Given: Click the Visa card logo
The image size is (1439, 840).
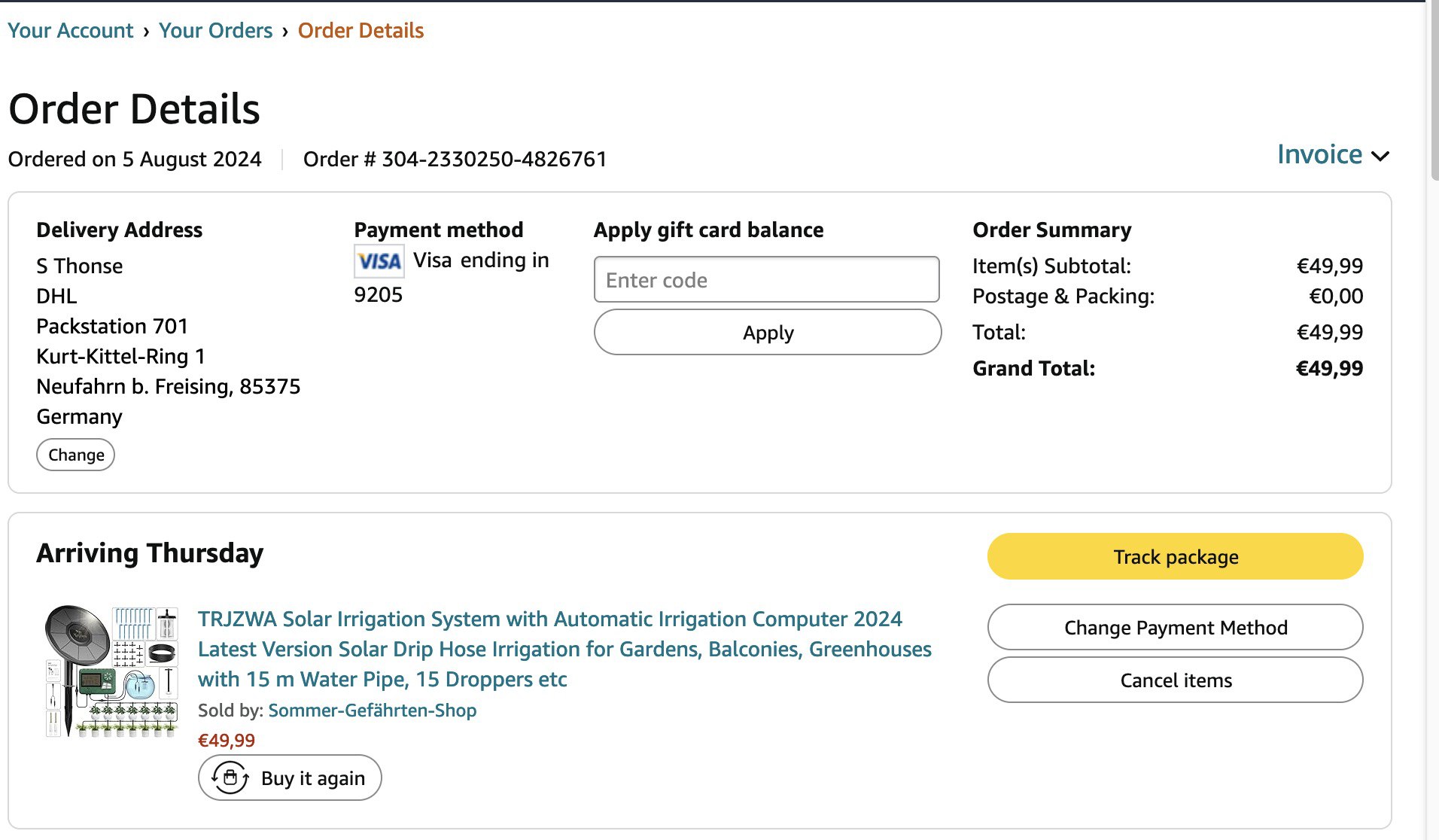Looking at the screenshot, I should [379, 261].
